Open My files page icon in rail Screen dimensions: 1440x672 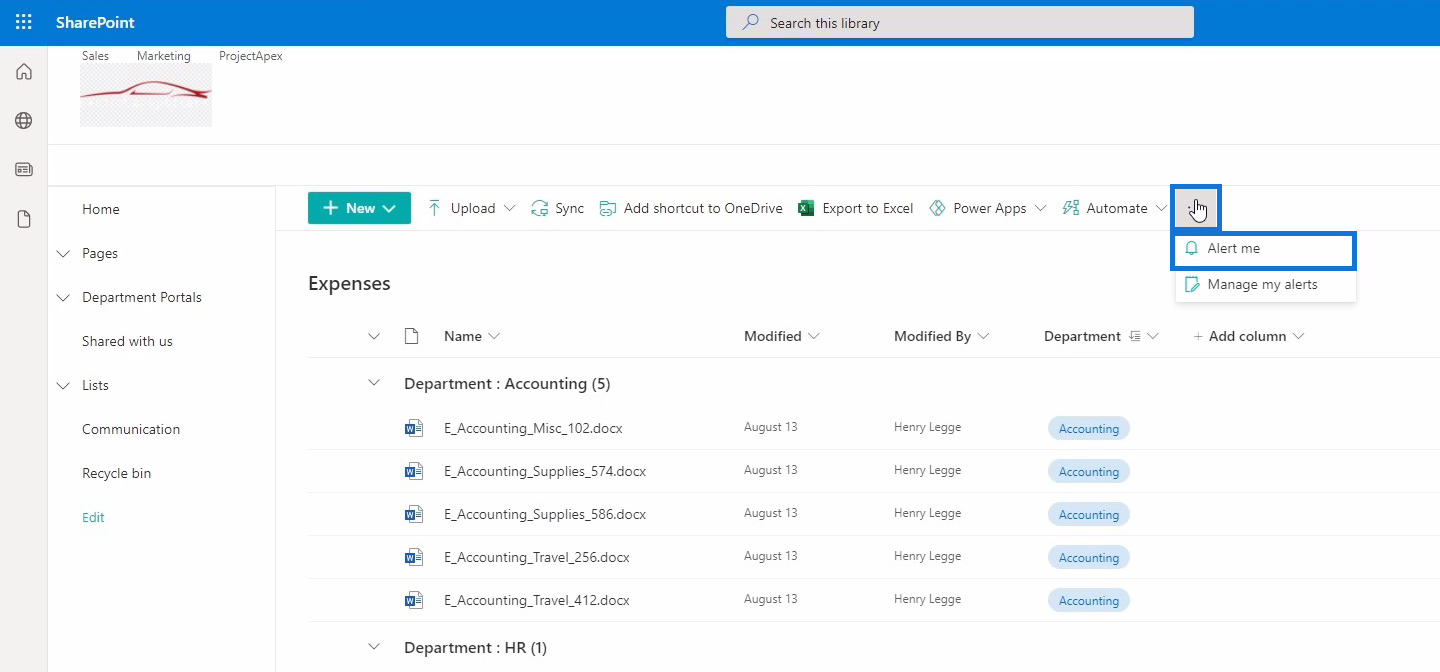(24, 219)
